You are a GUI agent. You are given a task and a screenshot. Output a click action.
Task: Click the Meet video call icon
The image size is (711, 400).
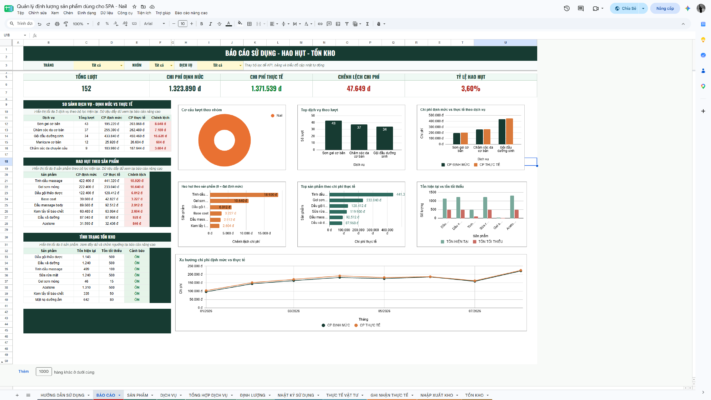(596, 8)
